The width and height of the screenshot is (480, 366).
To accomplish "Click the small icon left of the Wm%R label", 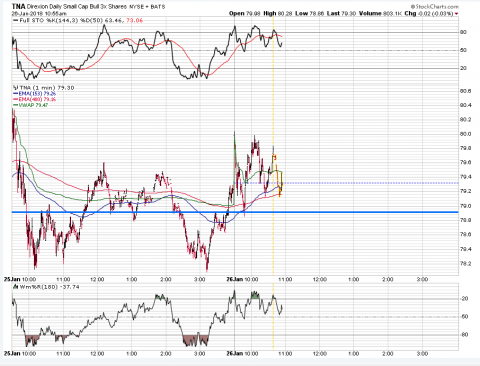I will tap(15, 287).
